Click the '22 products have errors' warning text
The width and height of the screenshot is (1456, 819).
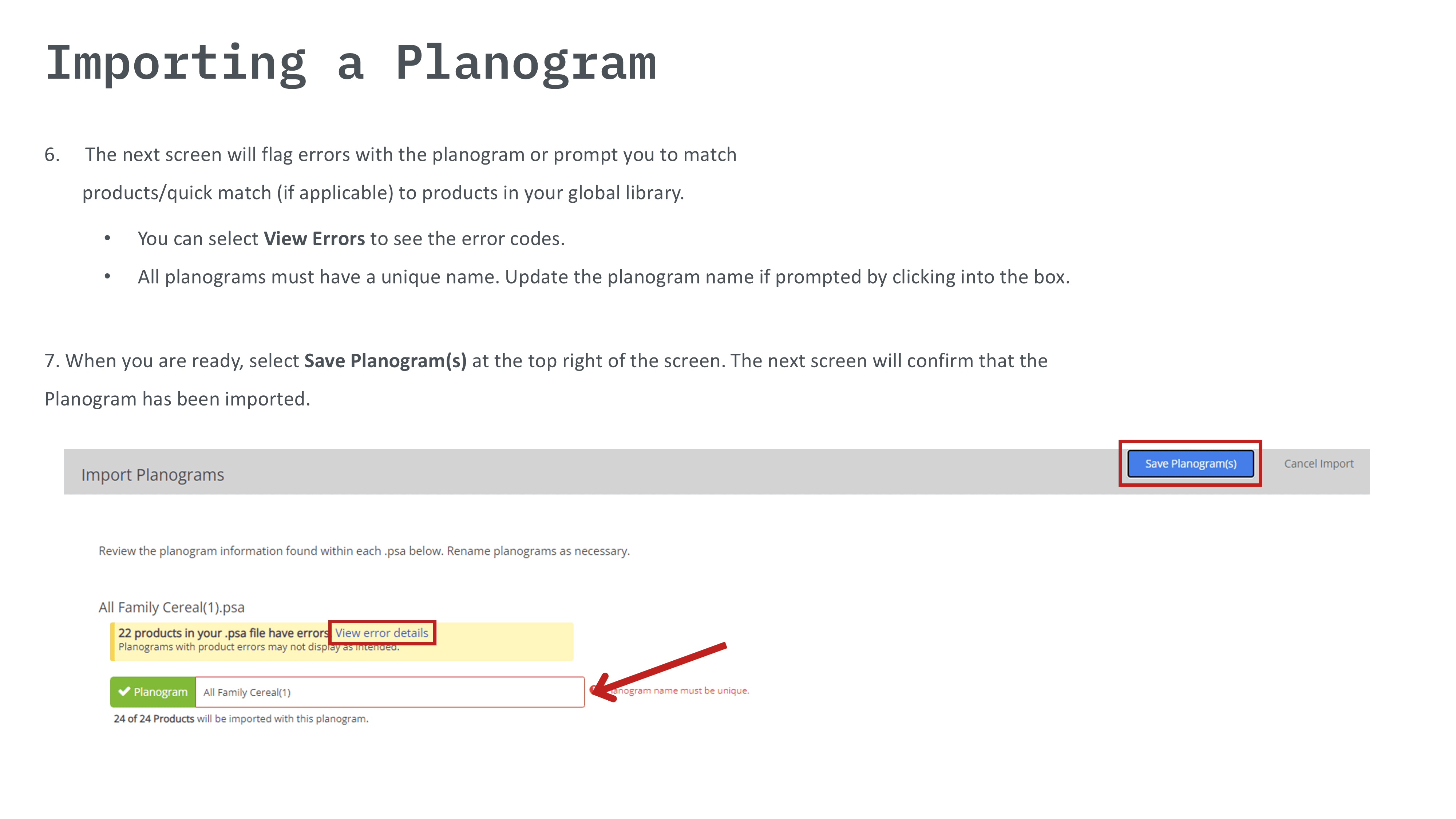pyautogui.click(x=223, y=633)
